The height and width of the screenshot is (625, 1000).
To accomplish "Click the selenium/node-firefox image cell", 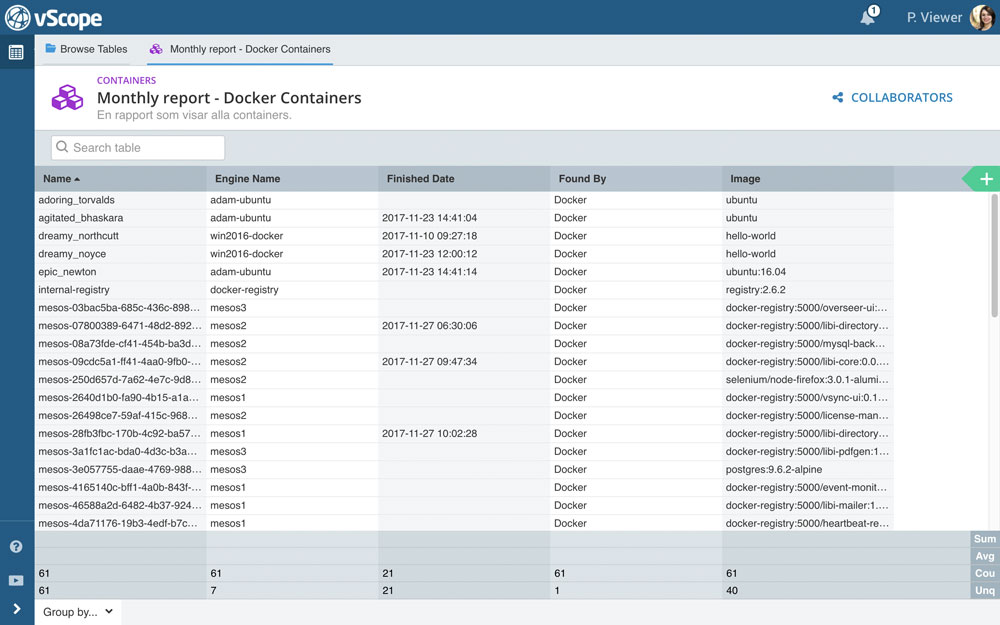I will click(807, 379).
